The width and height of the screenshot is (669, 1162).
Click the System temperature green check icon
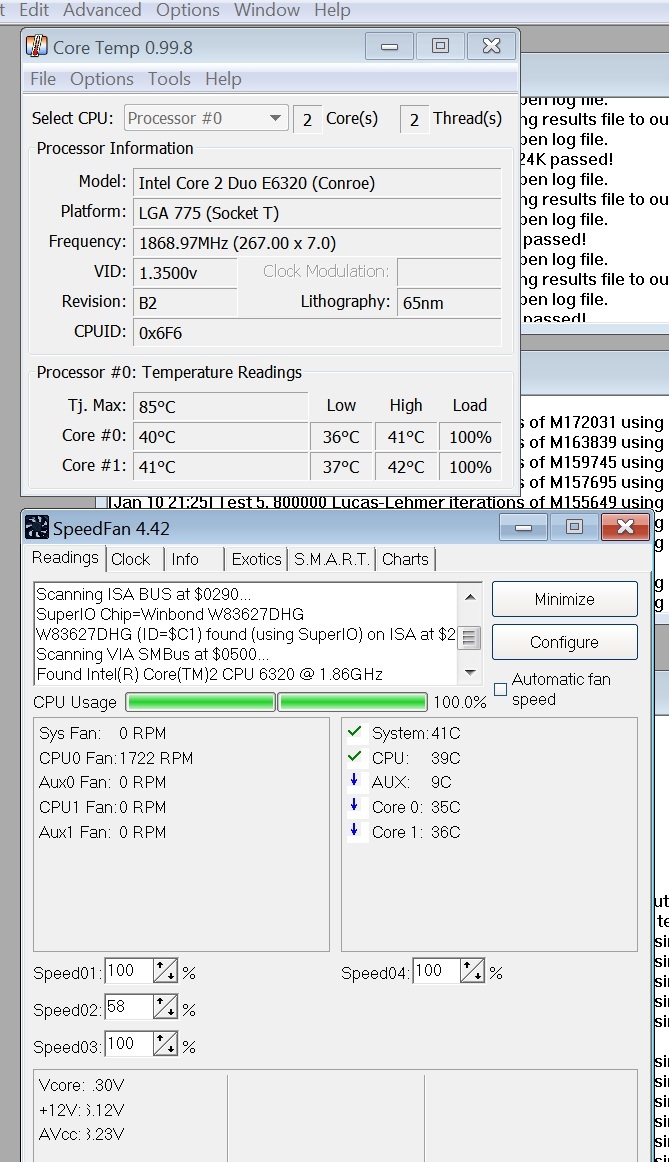tap(355, 731)
